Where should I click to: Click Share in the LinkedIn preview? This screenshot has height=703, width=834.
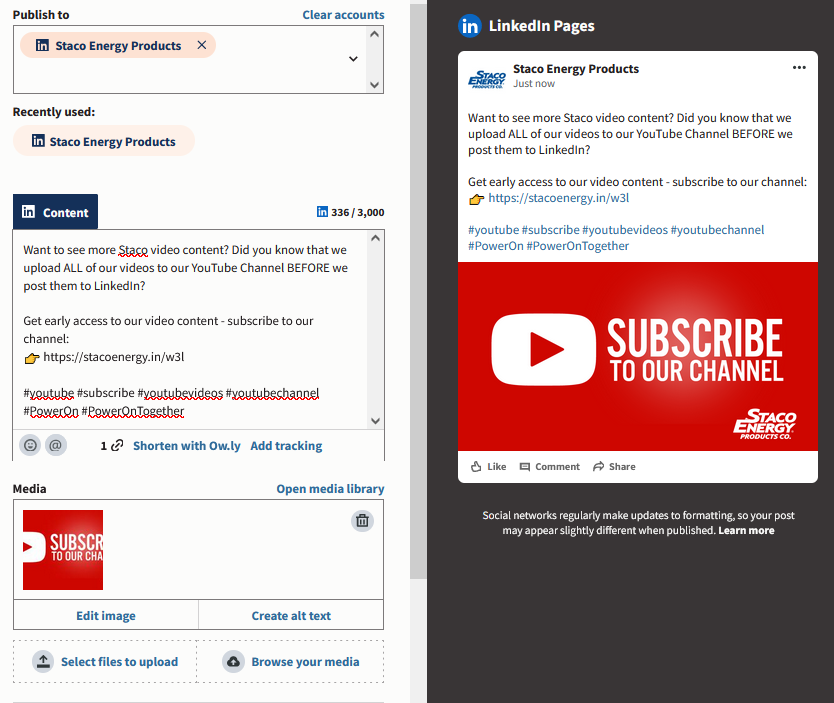(x=614, y=466)
